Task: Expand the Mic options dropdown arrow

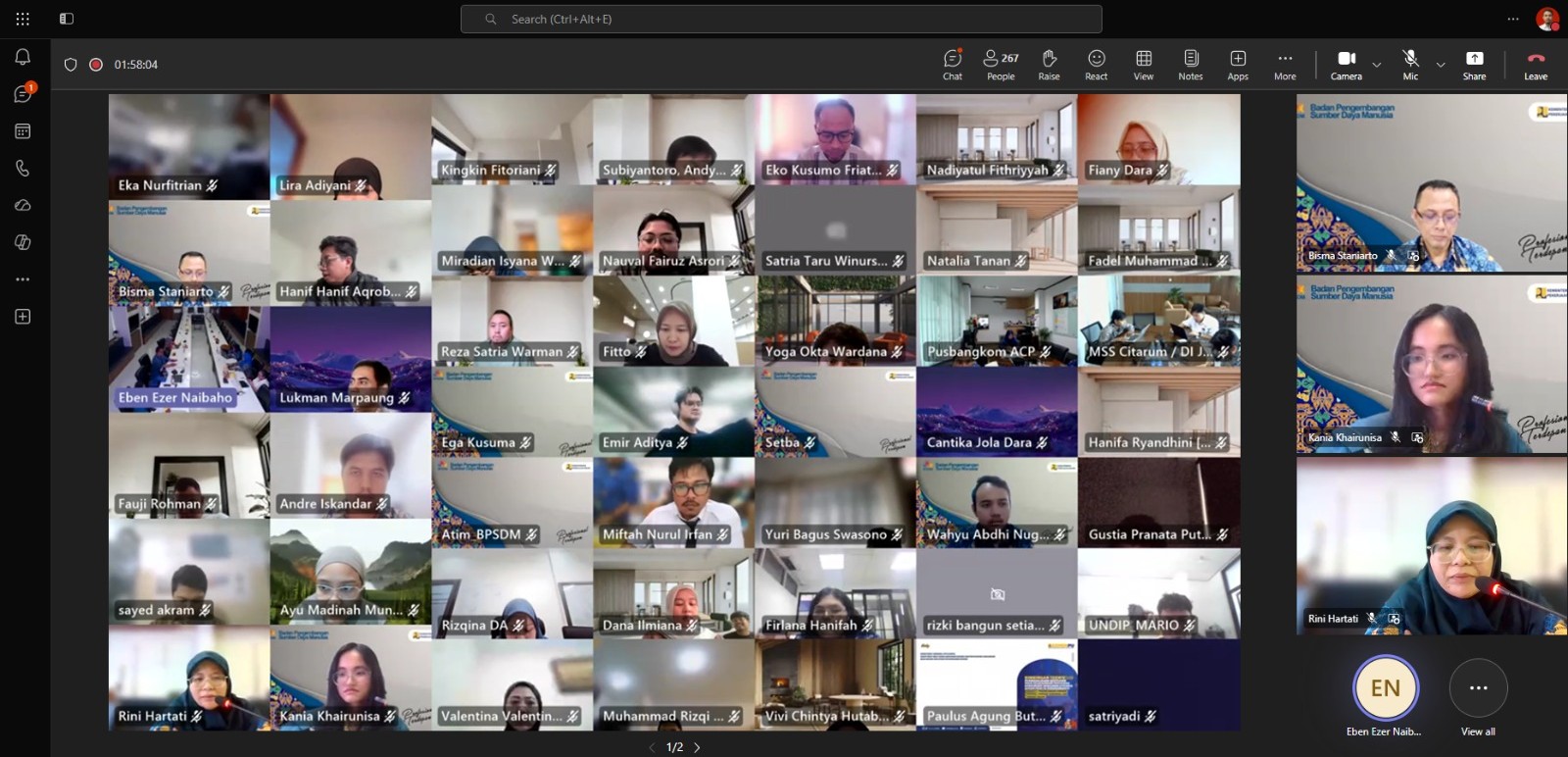Action: click(1441, 65)
